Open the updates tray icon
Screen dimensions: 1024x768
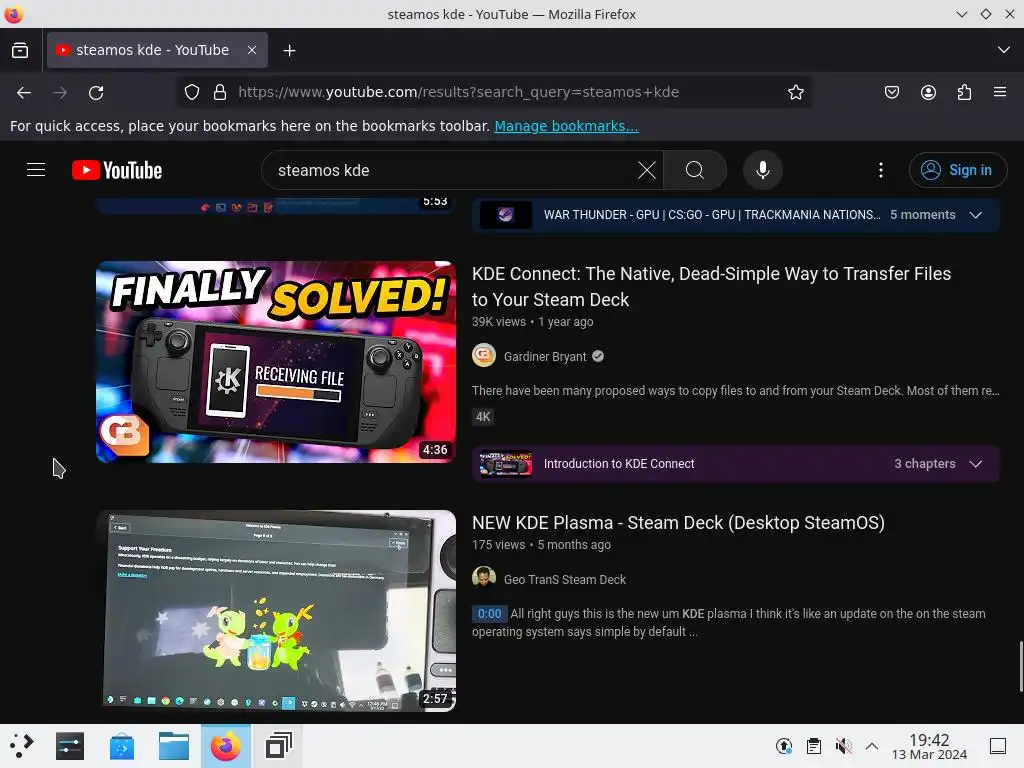pyautogui.click(x=784, y=746)
